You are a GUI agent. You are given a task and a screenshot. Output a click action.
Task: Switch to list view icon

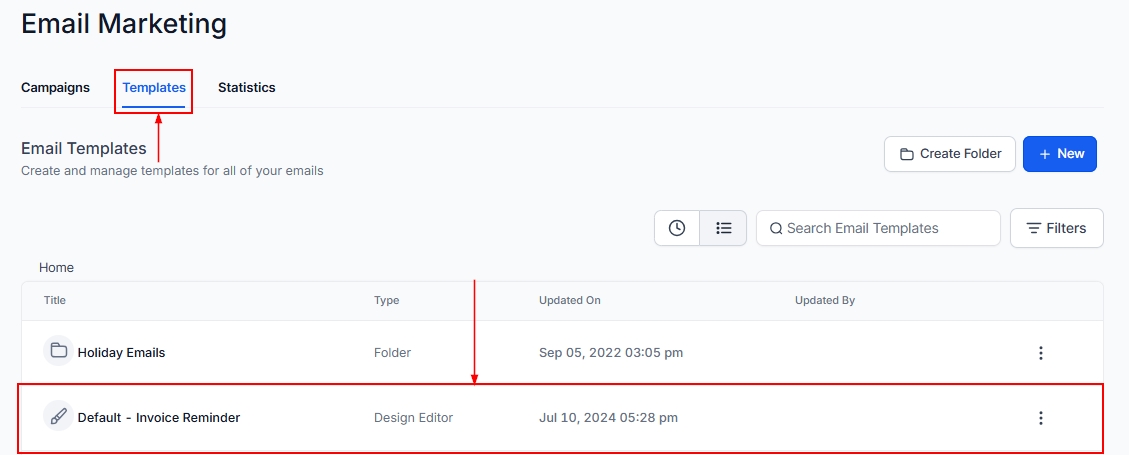(x=724, y=228)
